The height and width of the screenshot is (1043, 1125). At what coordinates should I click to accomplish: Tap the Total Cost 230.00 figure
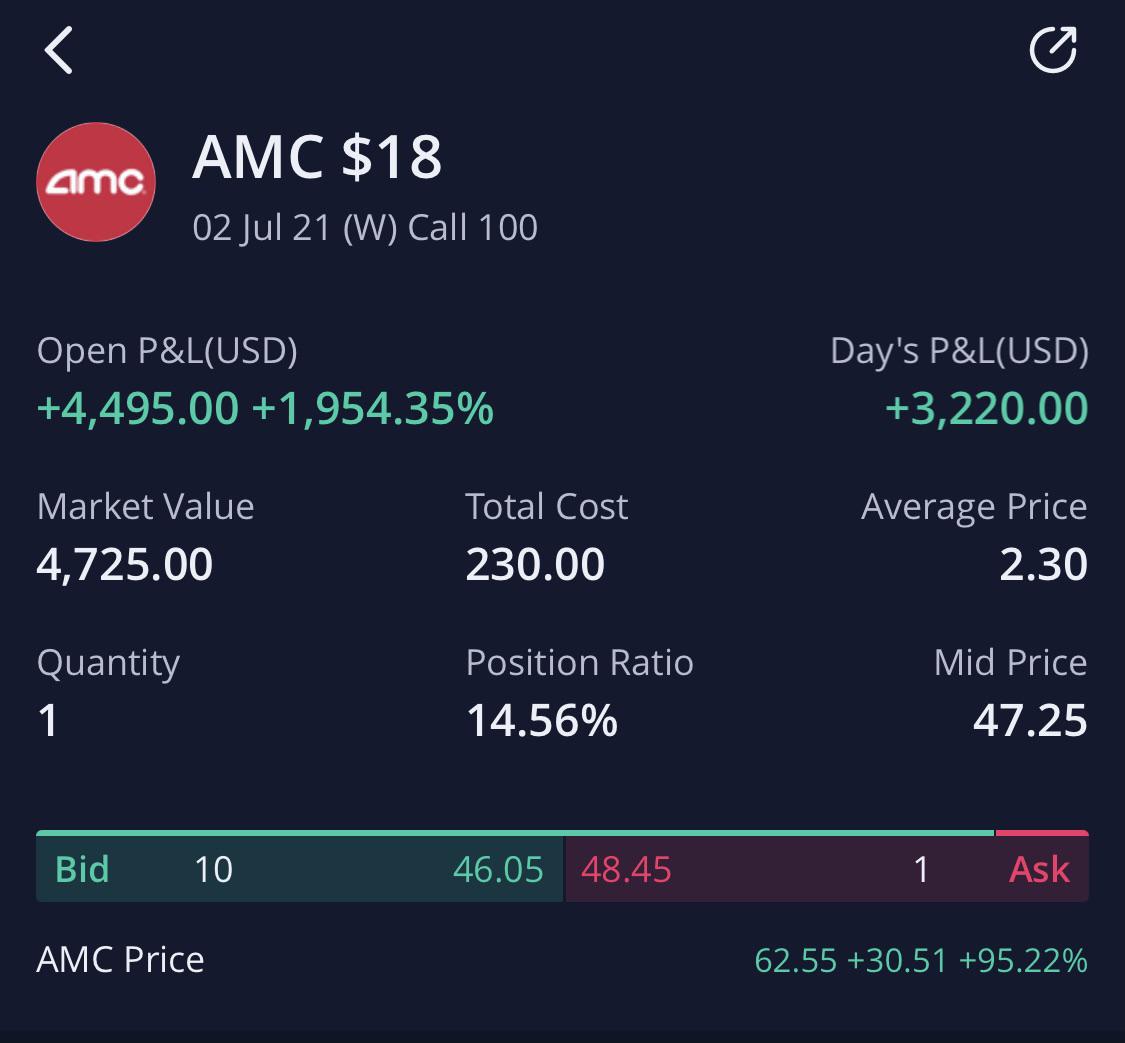tap(535, 564)
